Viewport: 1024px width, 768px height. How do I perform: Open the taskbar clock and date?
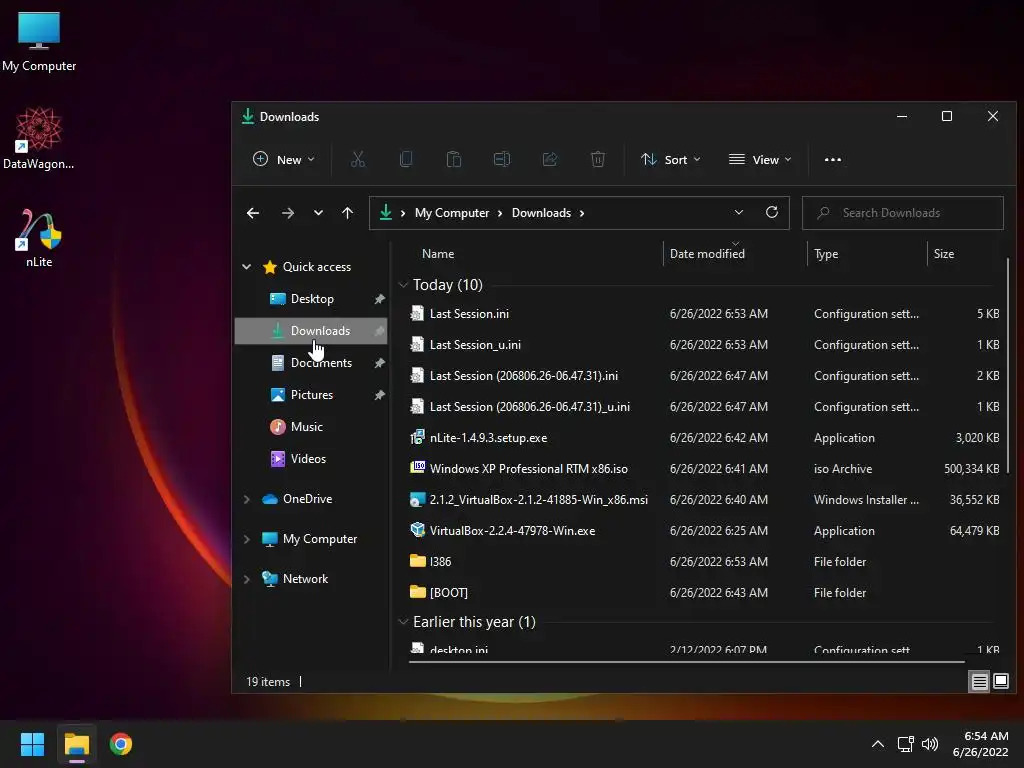point(980,744)
